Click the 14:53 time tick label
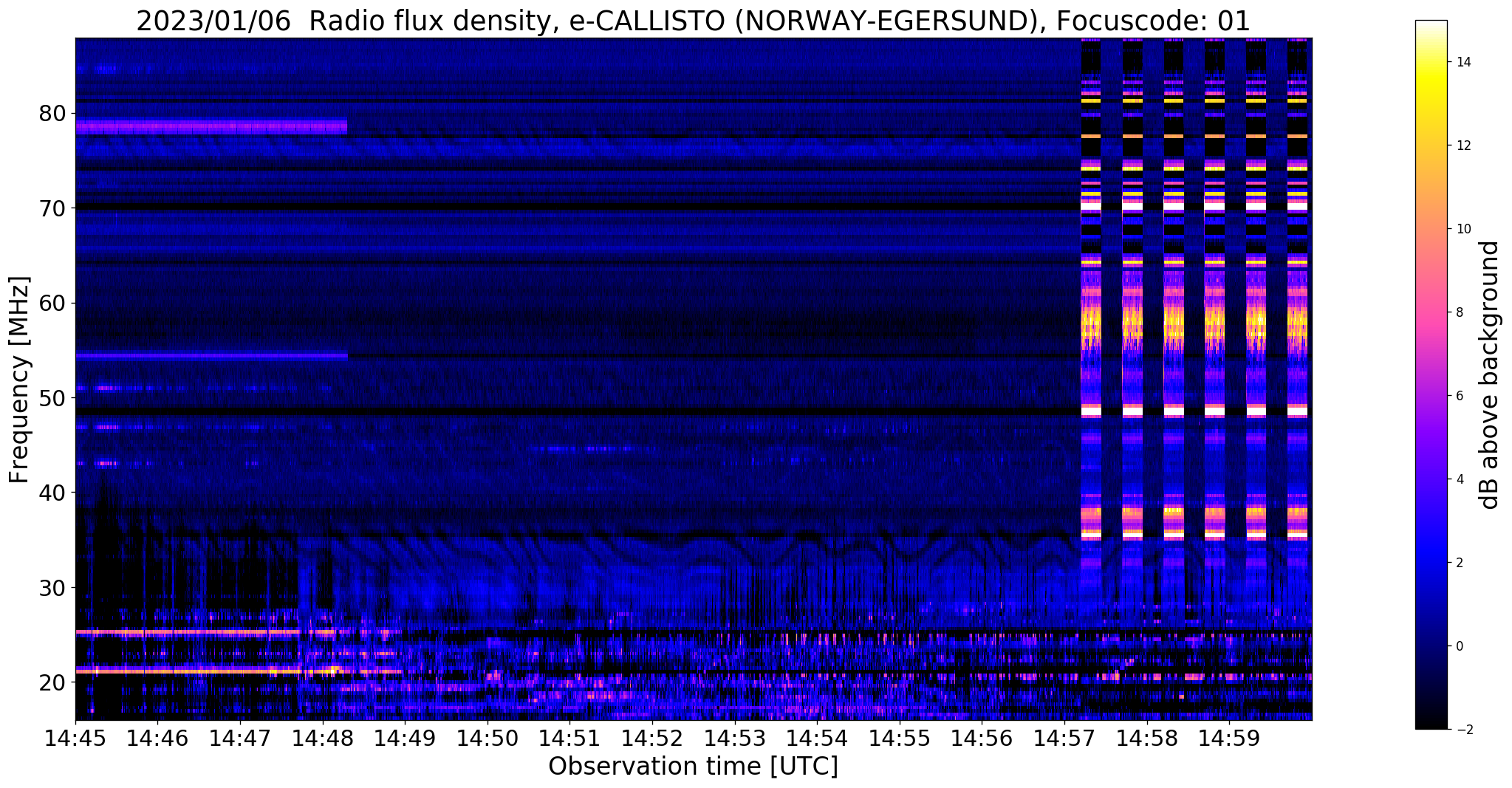Image resolution: width=1512 pixels, height=788 pixels. [735, 738]
